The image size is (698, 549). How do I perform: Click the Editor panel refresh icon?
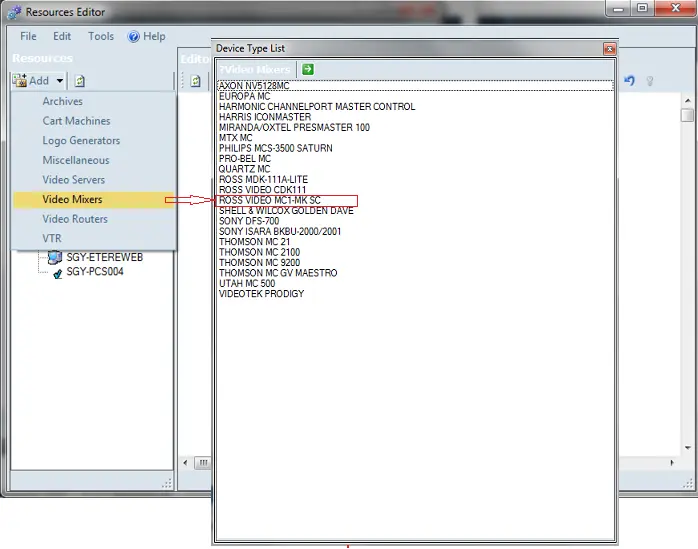[x=196, y=81]
